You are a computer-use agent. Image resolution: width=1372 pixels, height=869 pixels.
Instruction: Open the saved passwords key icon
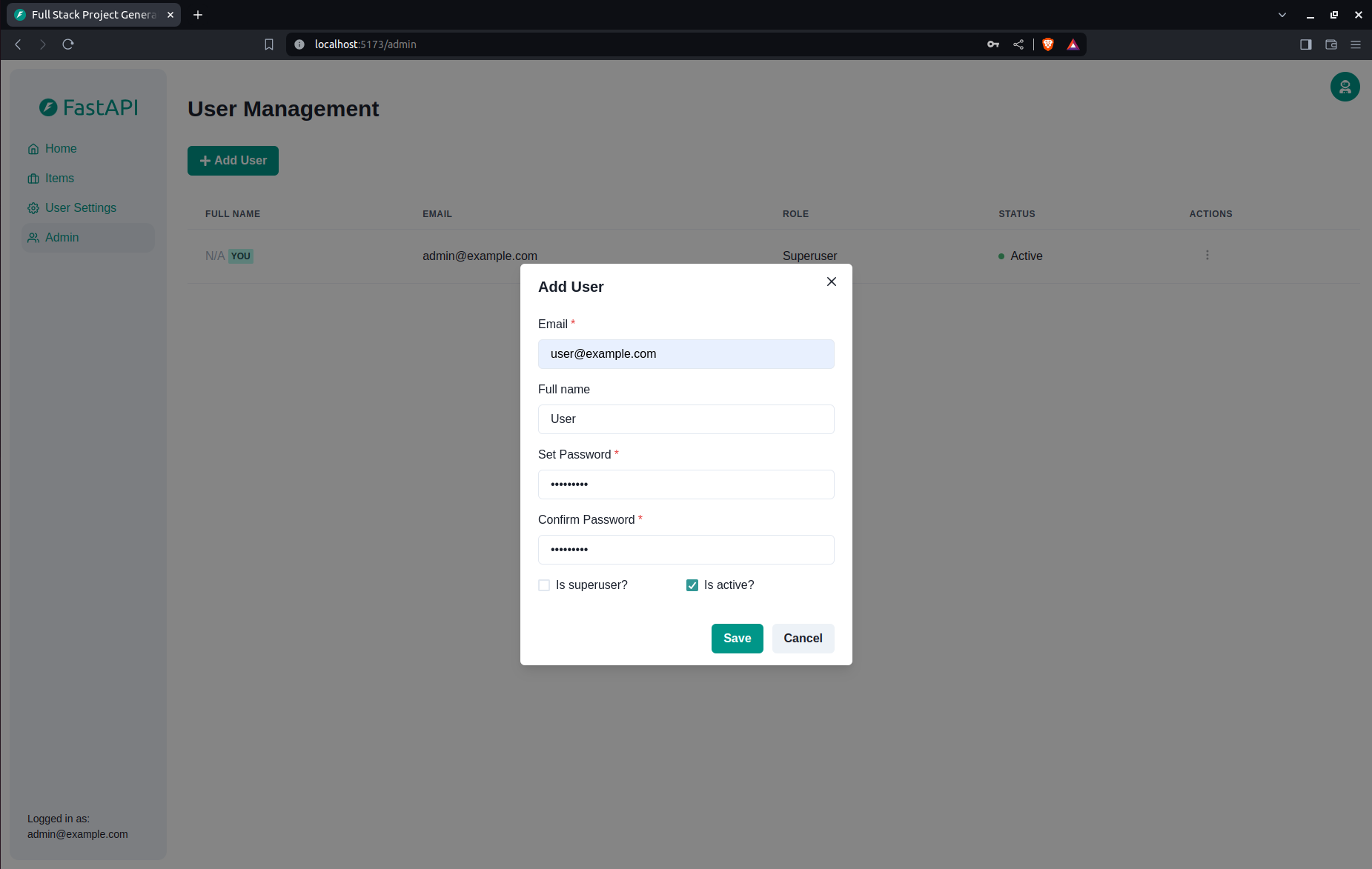tap(992, 44)
